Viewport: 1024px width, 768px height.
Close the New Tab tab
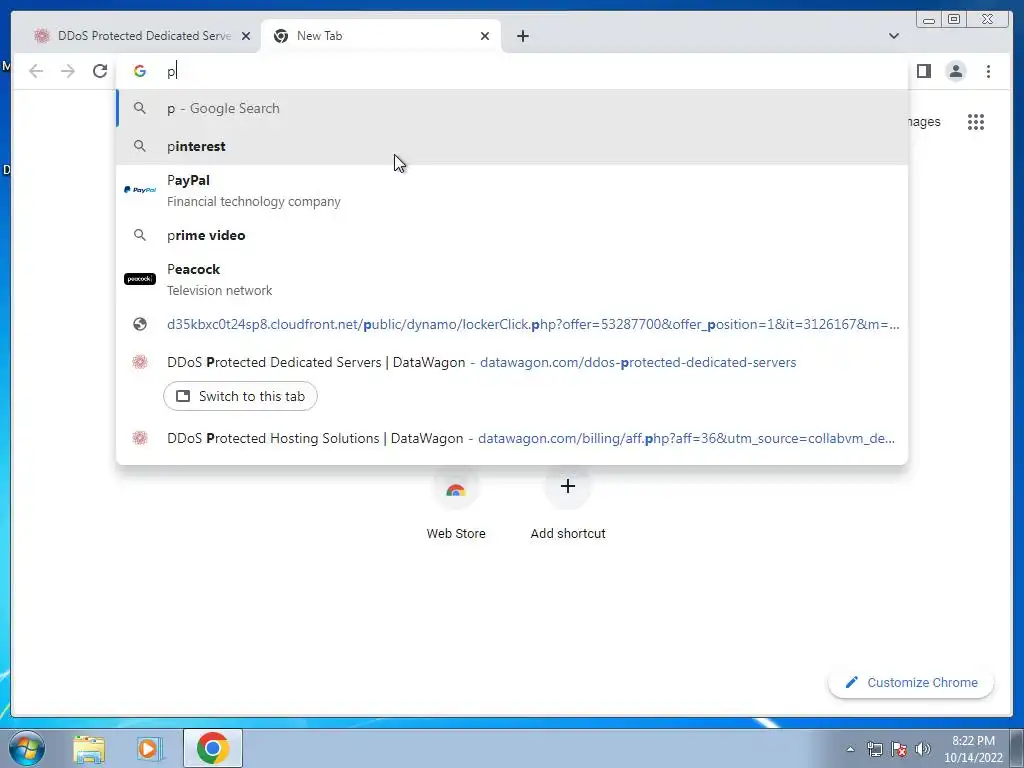pos(485,36)
